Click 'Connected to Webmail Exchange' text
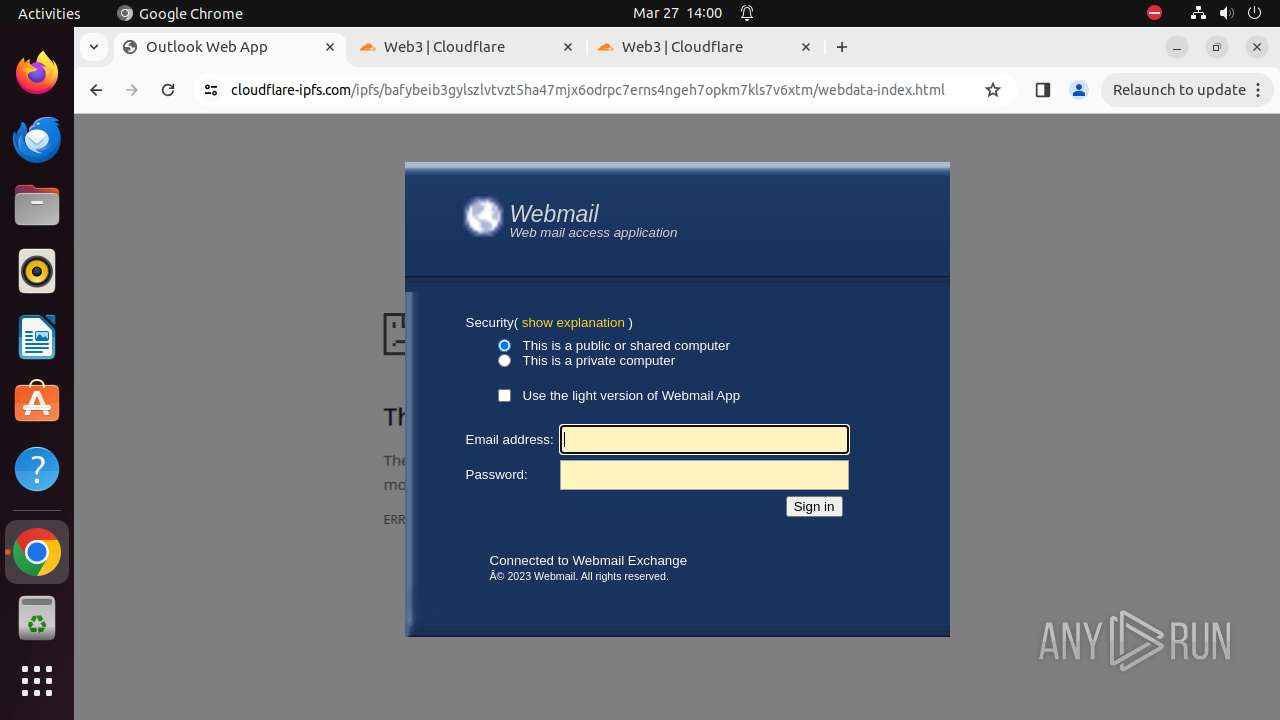The height and width of the screenshot is (720, 1280). pos(588,561)
